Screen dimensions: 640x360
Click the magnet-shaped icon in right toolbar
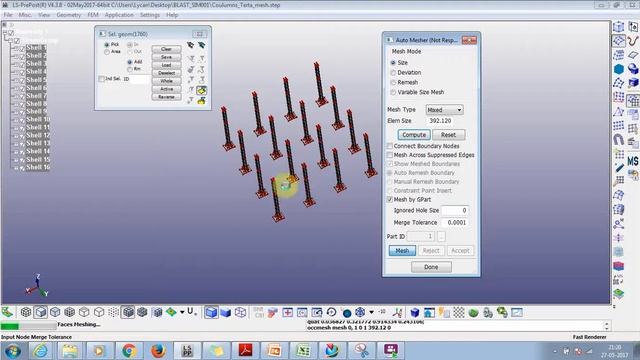(619, 140)
